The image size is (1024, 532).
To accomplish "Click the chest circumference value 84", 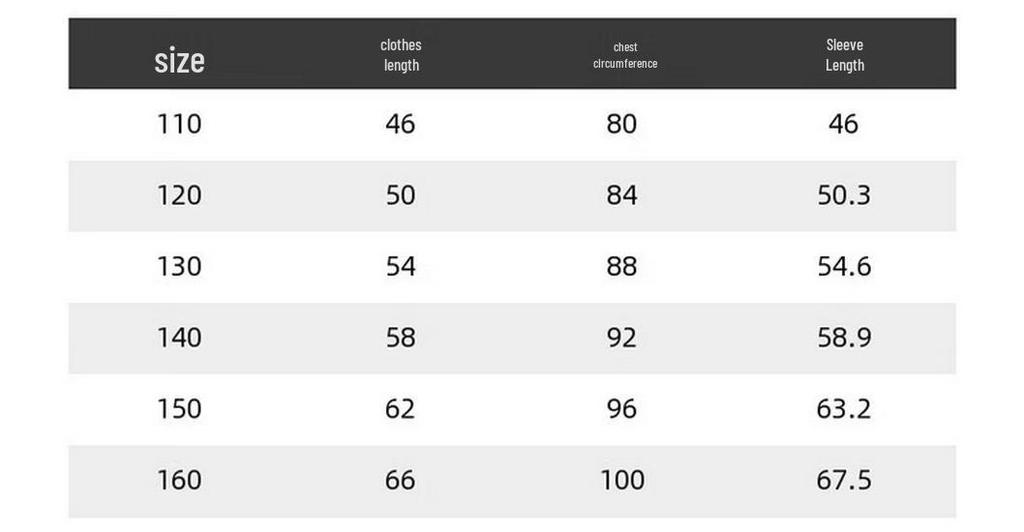I will click(x=622, y=195).
